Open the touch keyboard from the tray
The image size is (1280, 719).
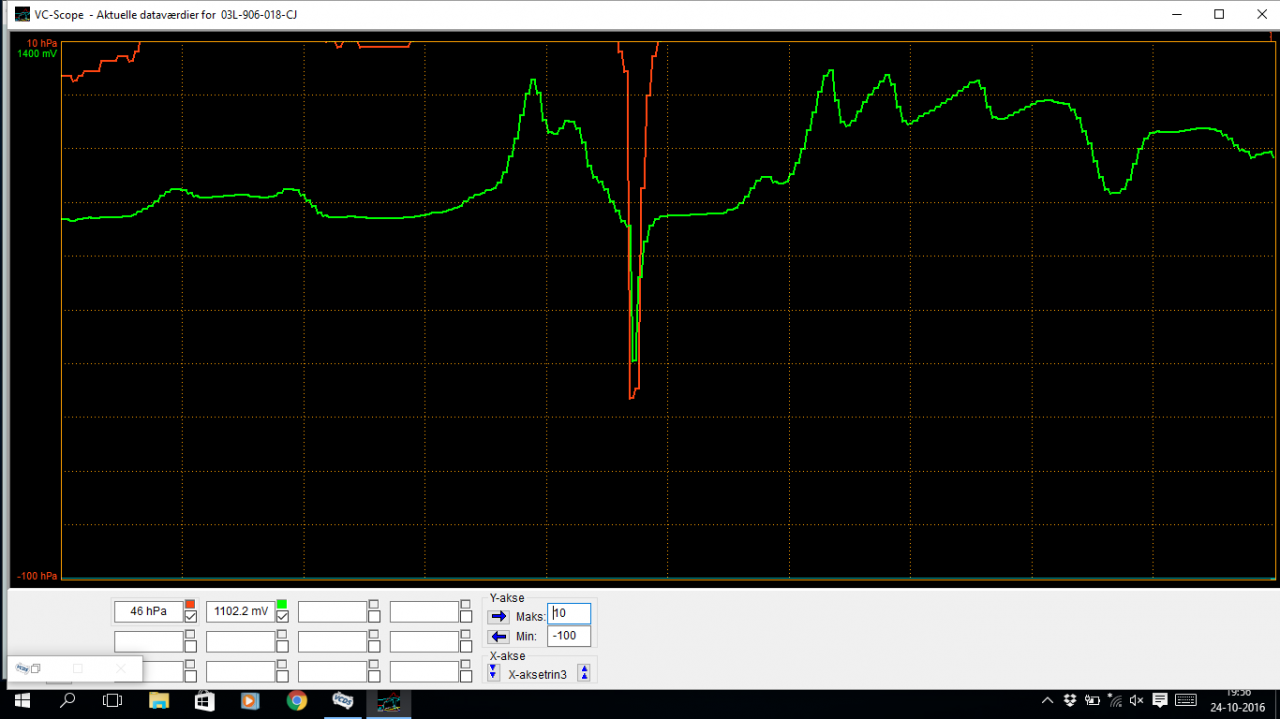click(1185, 700)
